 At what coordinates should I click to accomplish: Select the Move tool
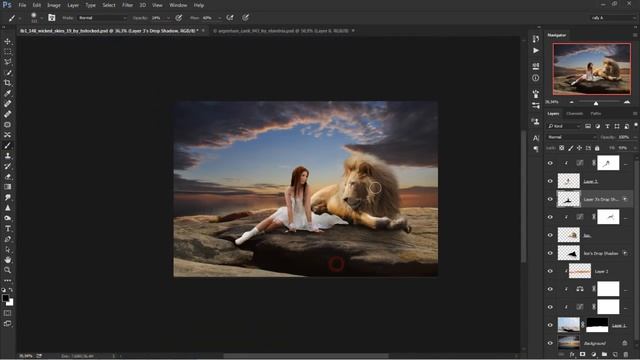coord(7,41)
